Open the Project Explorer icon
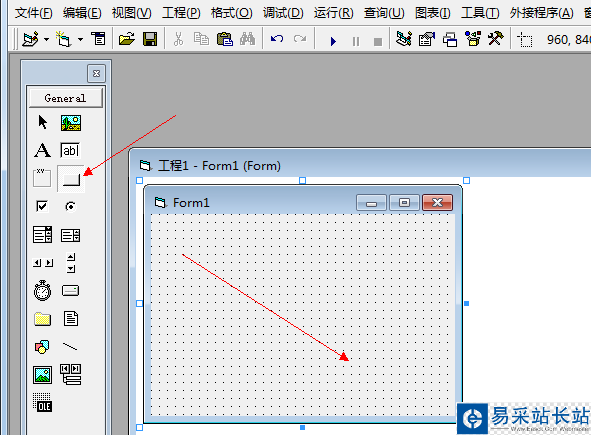 (404, 39)
